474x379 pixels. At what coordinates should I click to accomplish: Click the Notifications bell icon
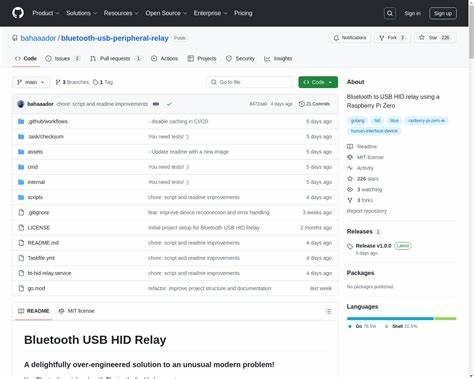[336, 38]
